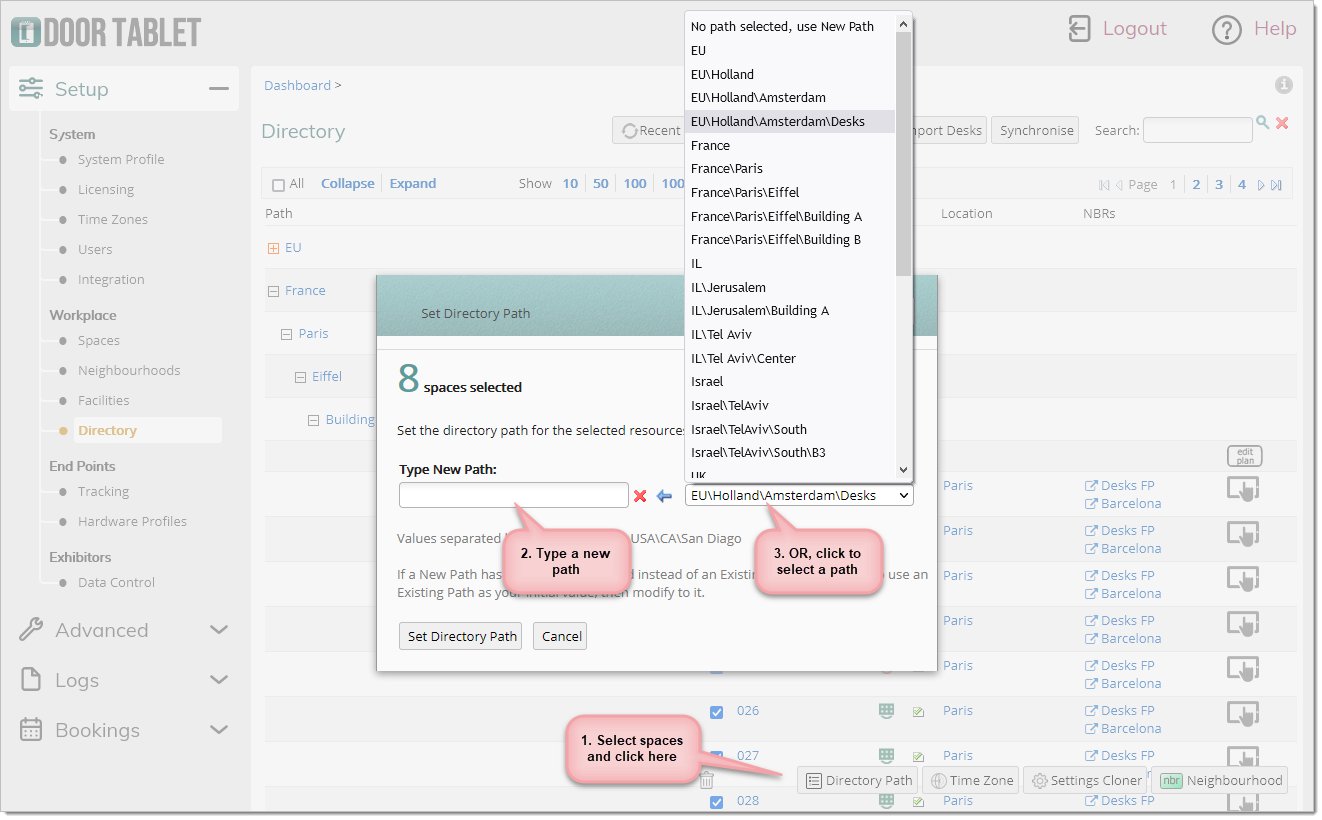Collapse the France directory node

273,291
